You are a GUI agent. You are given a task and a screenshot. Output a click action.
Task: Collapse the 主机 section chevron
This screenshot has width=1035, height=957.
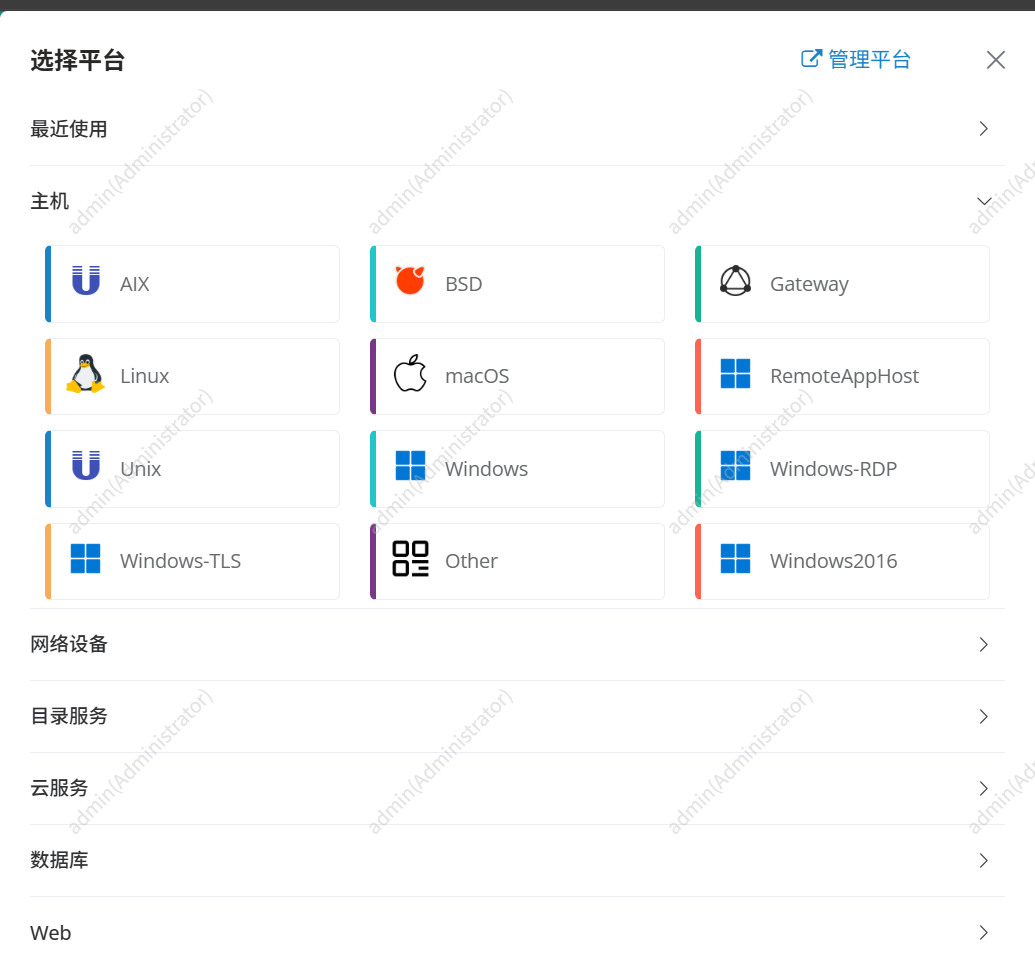(x=984, y=201)
